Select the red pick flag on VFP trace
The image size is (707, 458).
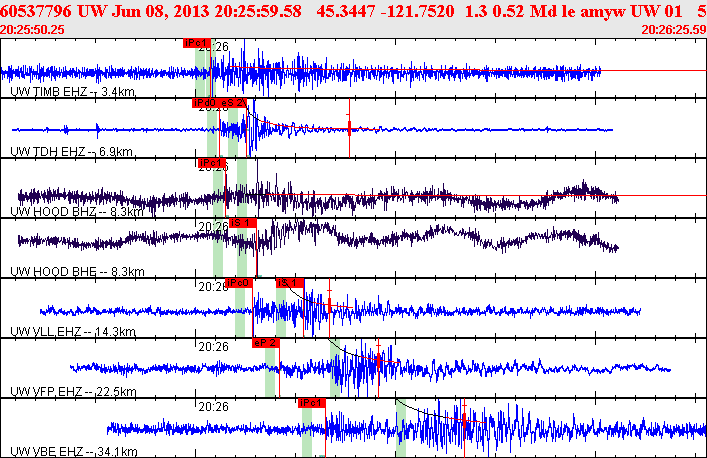tap(266, 342)
